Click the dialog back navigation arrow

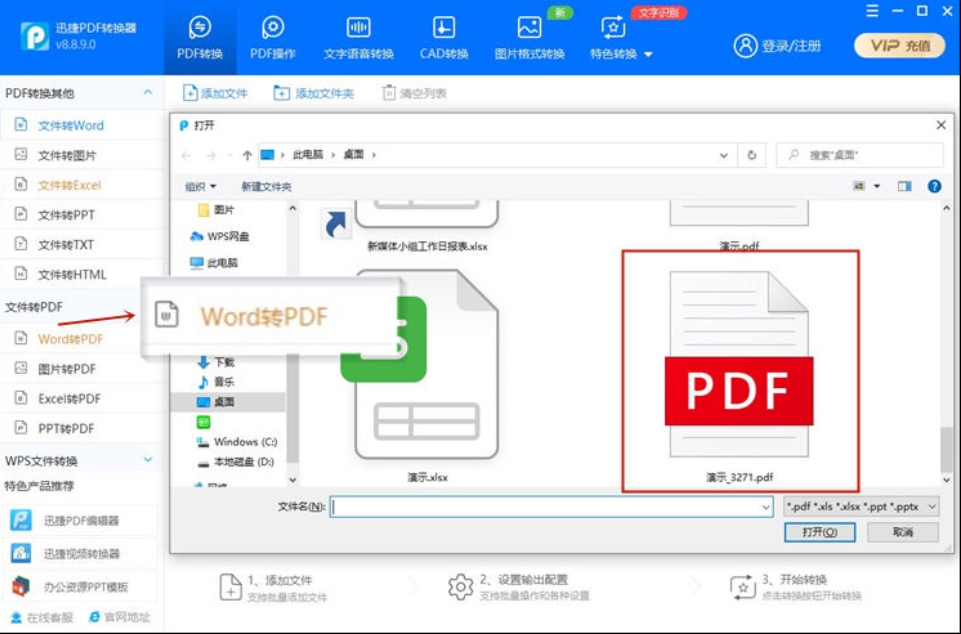(186, 155)
